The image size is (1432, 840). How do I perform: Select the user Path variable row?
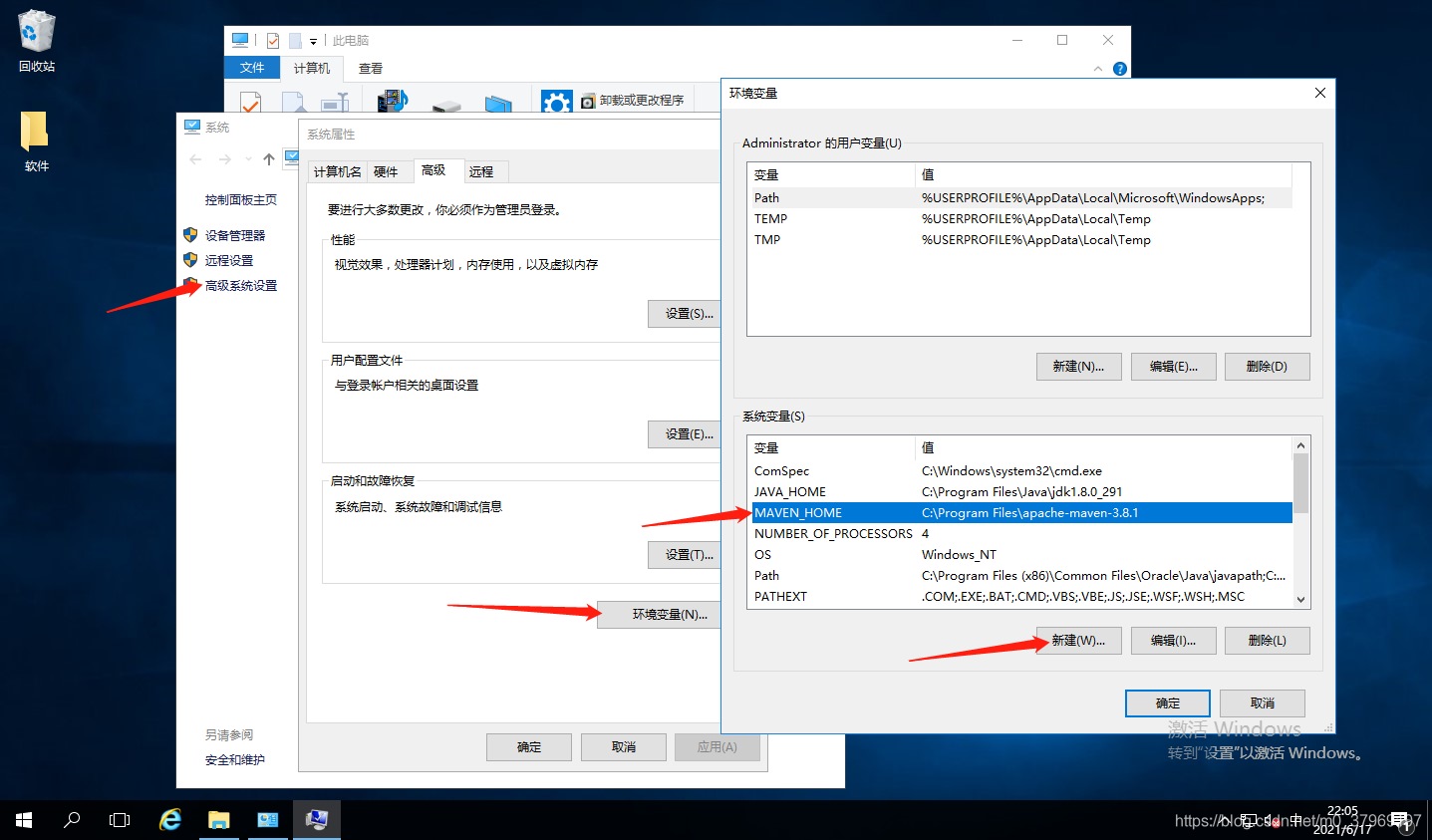tap(1020, 198)
